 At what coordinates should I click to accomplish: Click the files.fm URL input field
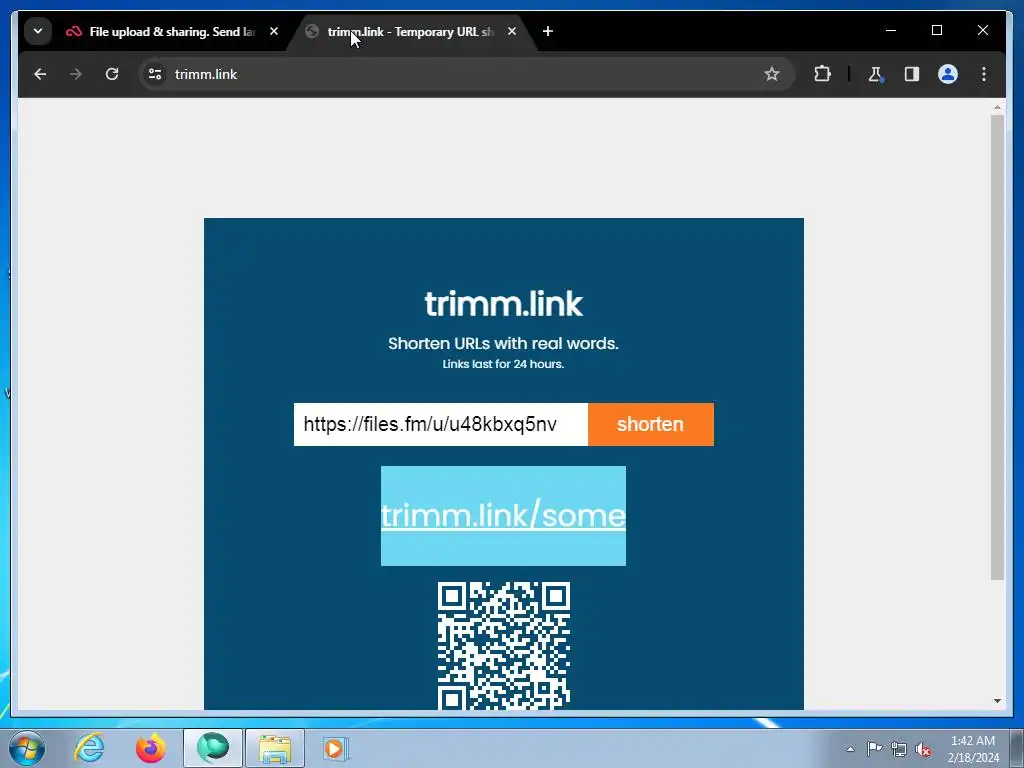441,424
